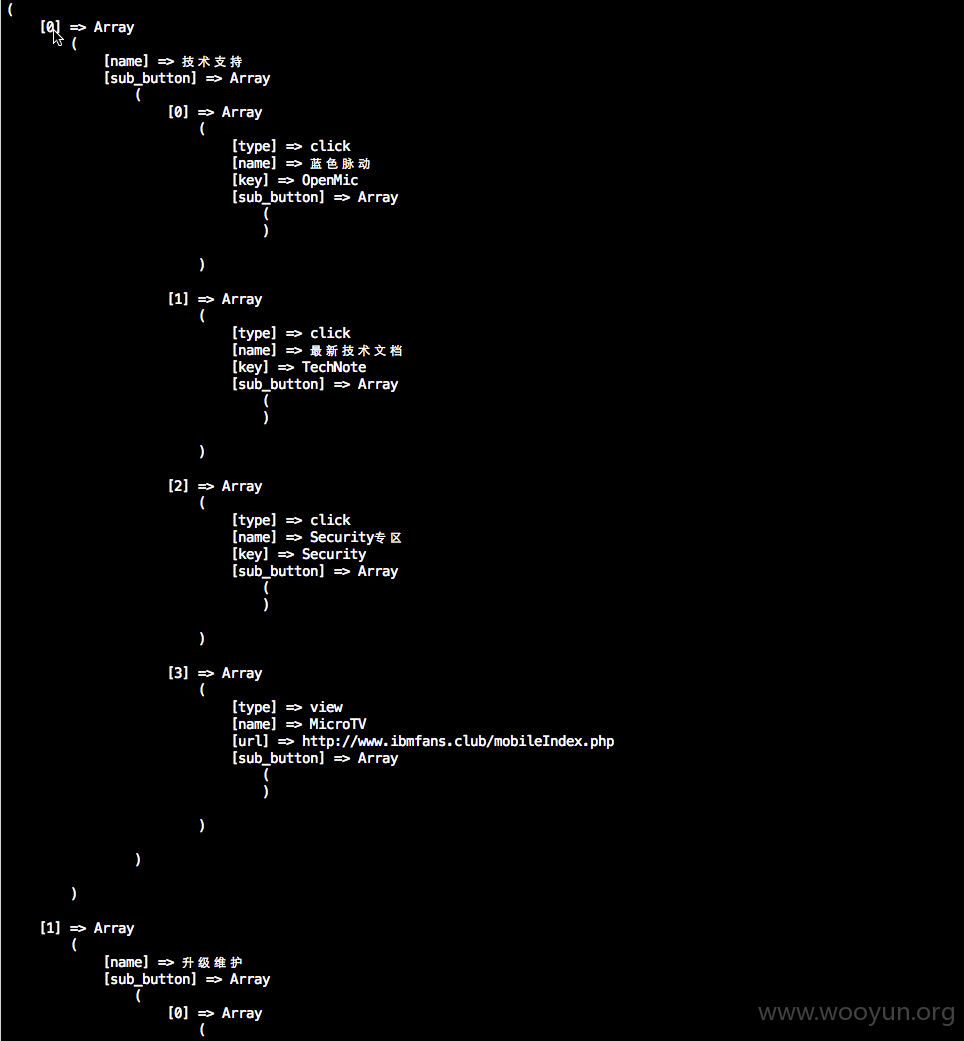Image resolution: width=964 pixels, height=1041 pixels.
Task: Click first [sub_button] => Array label
Action: tap(187, 78)
